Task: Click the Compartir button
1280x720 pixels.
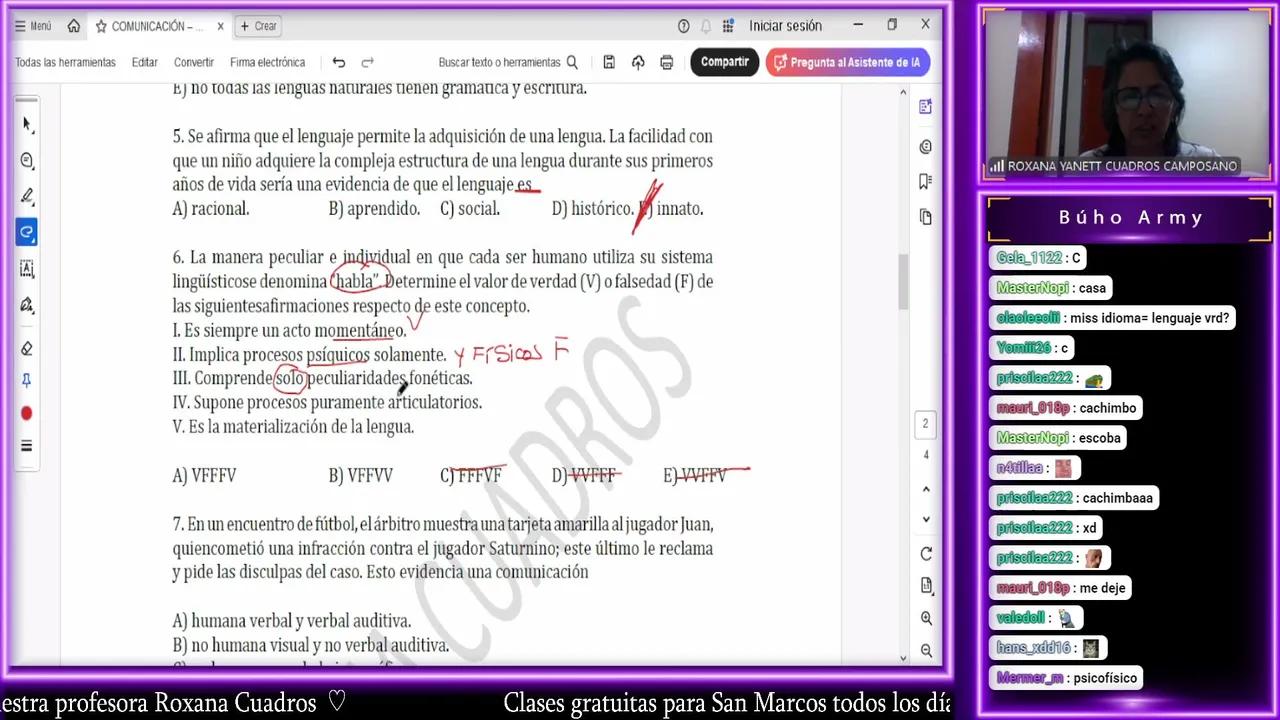Action: [725, 62]
